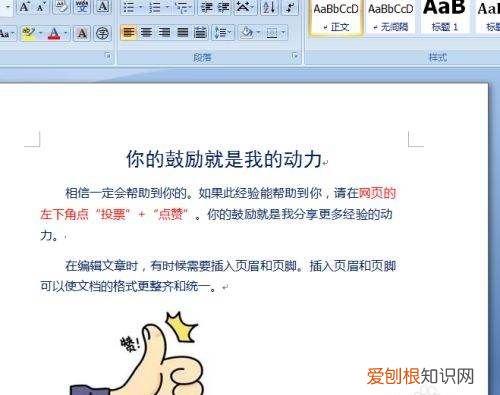
Task: Open the Phonetic Guide tool
Action: [82, 7]
